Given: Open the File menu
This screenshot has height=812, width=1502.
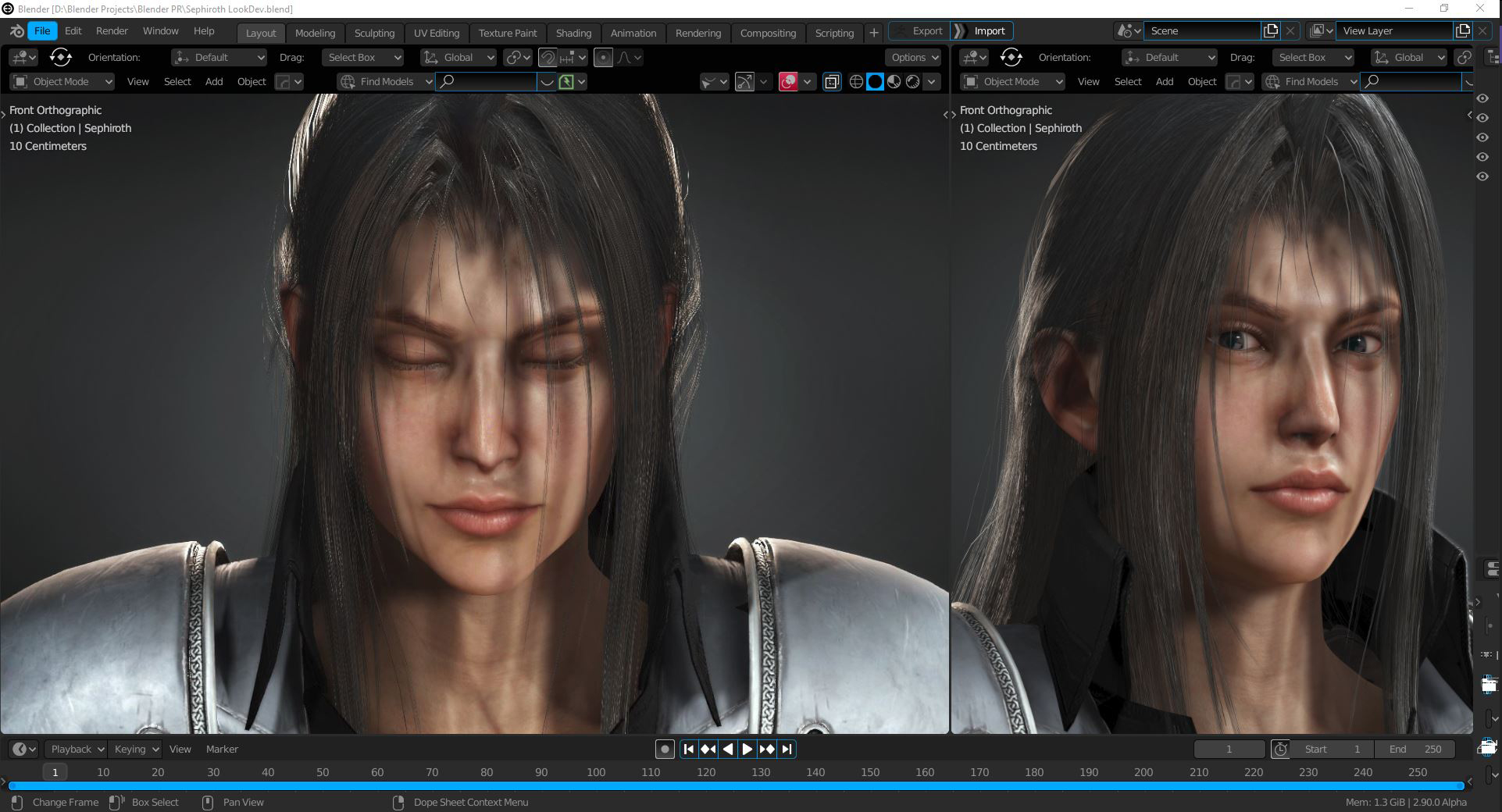Looking at the screenshot, I should coord(42,31).
